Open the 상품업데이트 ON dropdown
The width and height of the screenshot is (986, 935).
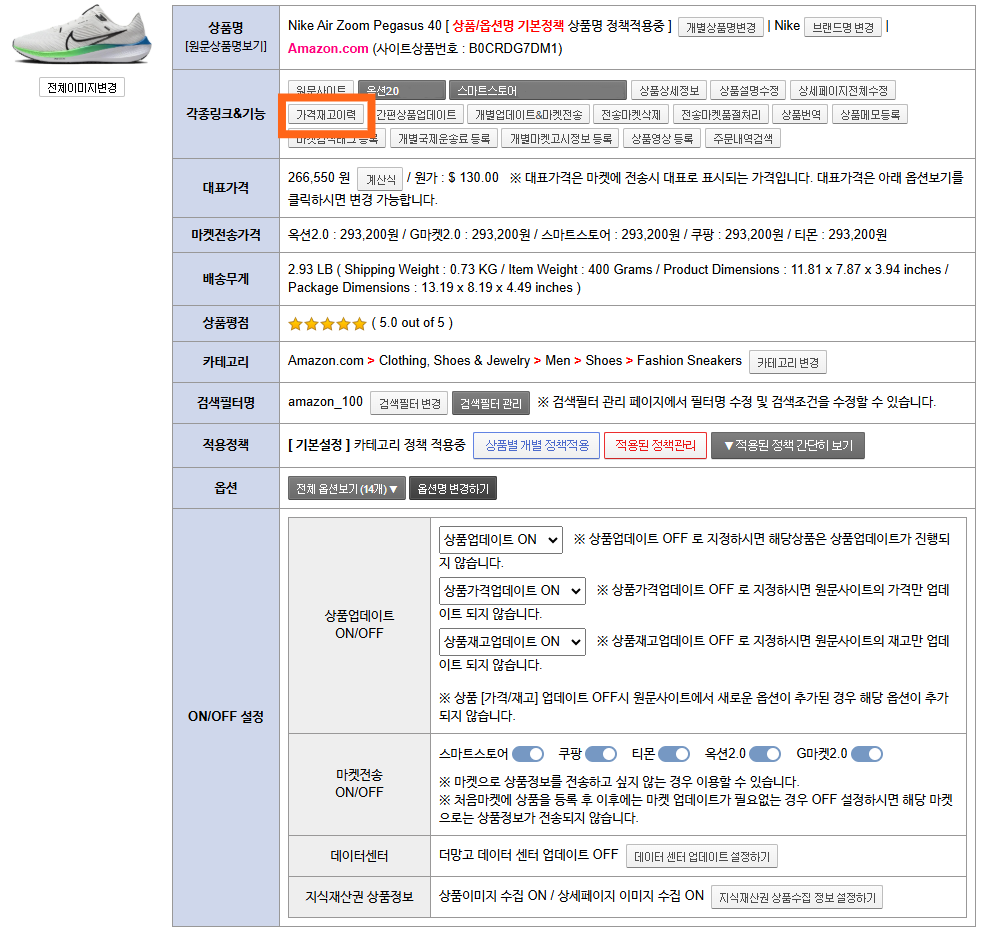tap(501, 539)
